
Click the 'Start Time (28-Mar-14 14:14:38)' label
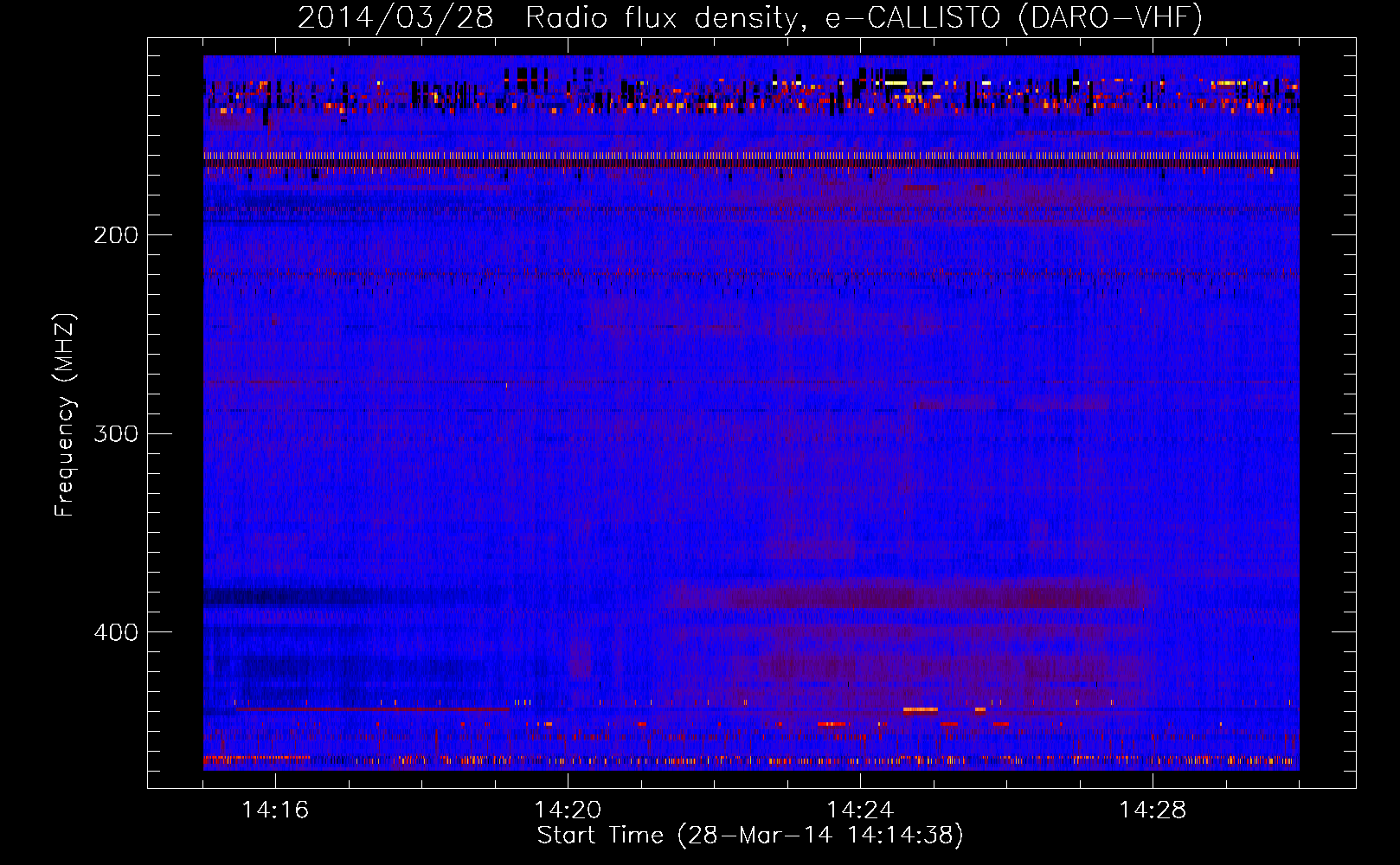click(750, 836)
